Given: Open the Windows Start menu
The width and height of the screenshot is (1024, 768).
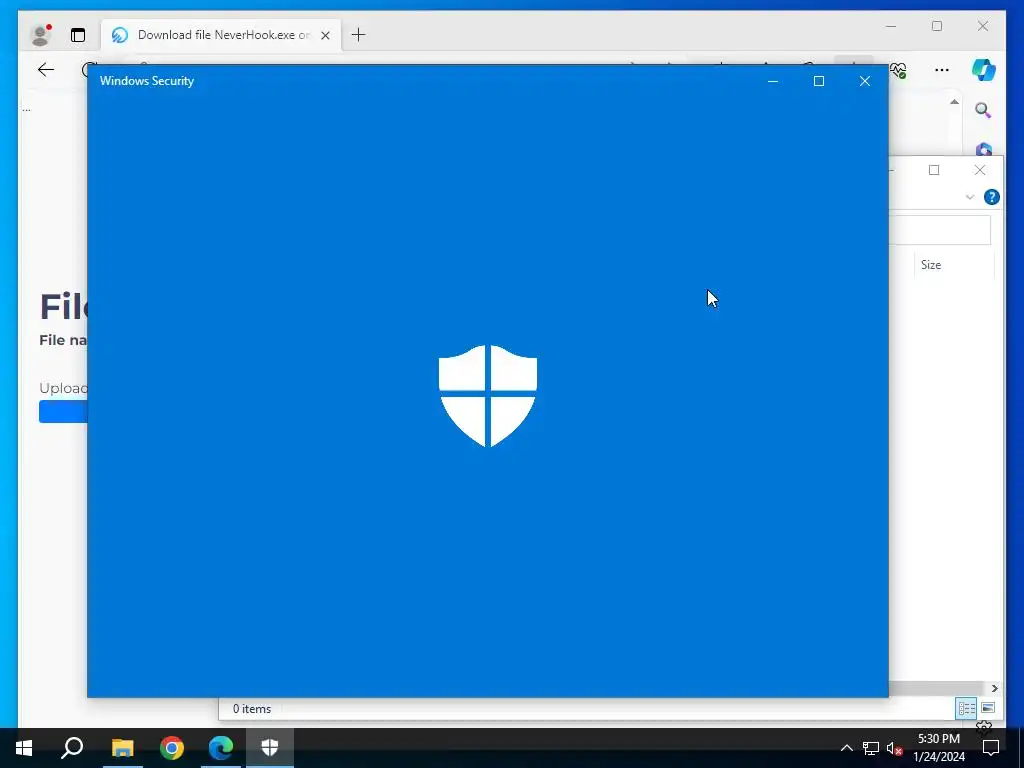Looking at the screenshot, I should point(24,748).
